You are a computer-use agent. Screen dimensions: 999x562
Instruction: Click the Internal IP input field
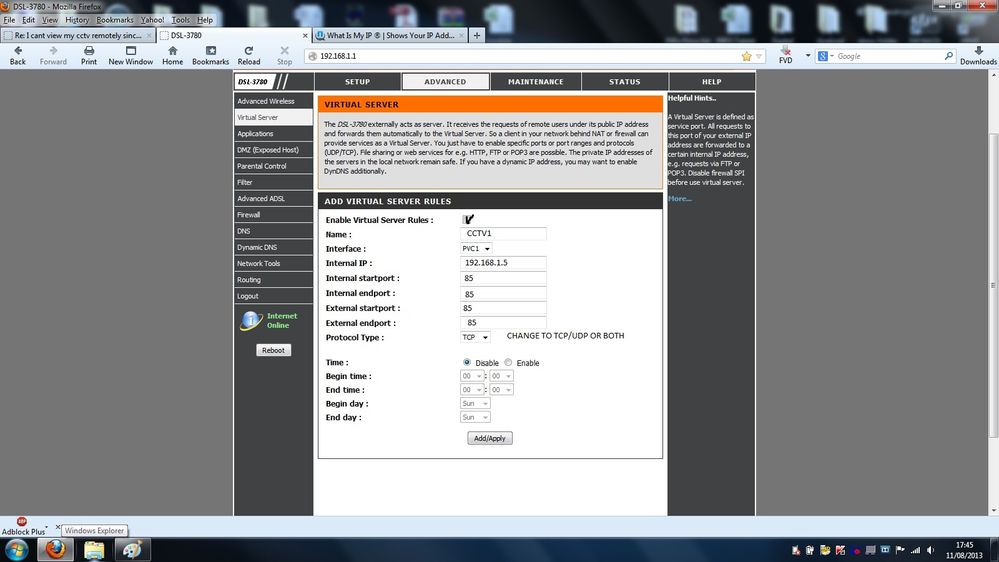pos(503,263)
